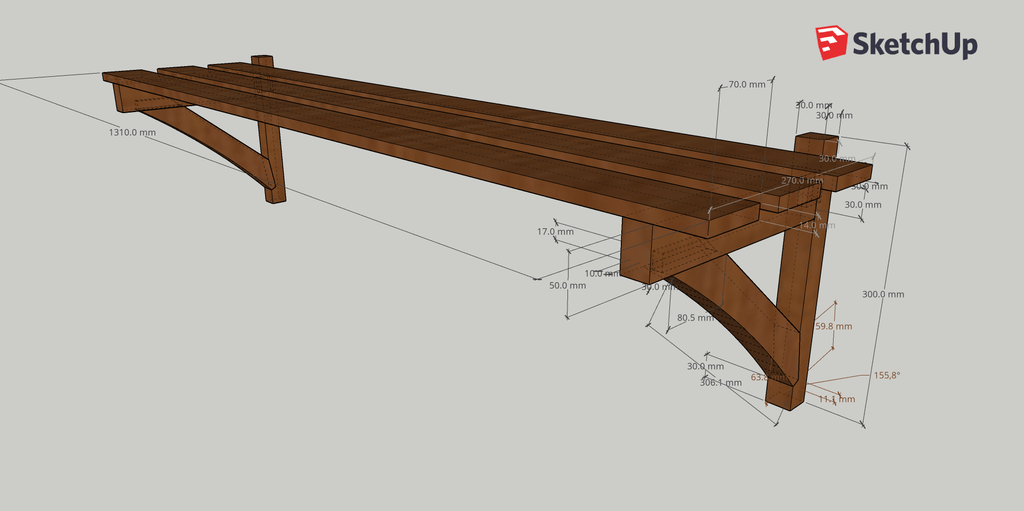The height and width of the screenshot is (511, 1024).
Task: Click the 270.0 mm shelf depth label
Action: 801,181
